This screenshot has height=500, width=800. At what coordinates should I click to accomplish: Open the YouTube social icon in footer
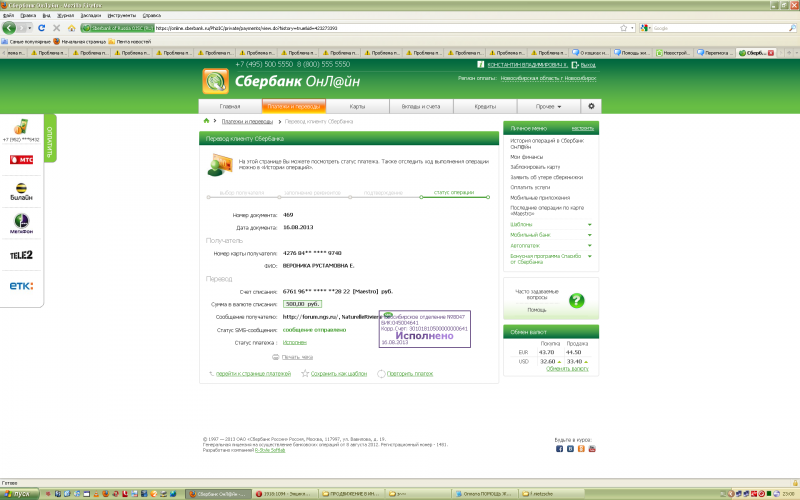point(592,448)
